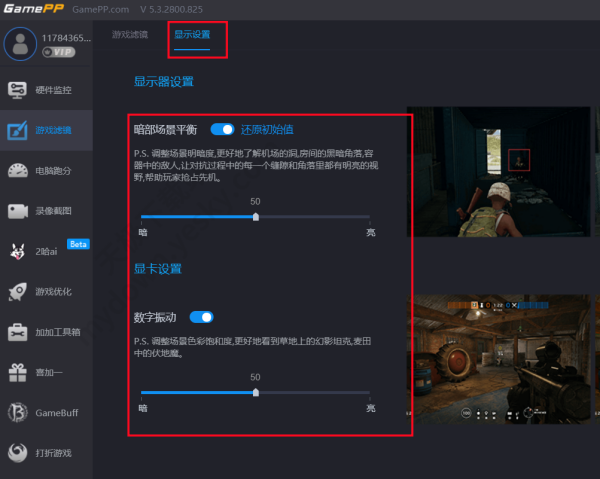Open the 录像截图 video camera icon
The height and width of the screenshot is (479, 600).
(17, 211)
